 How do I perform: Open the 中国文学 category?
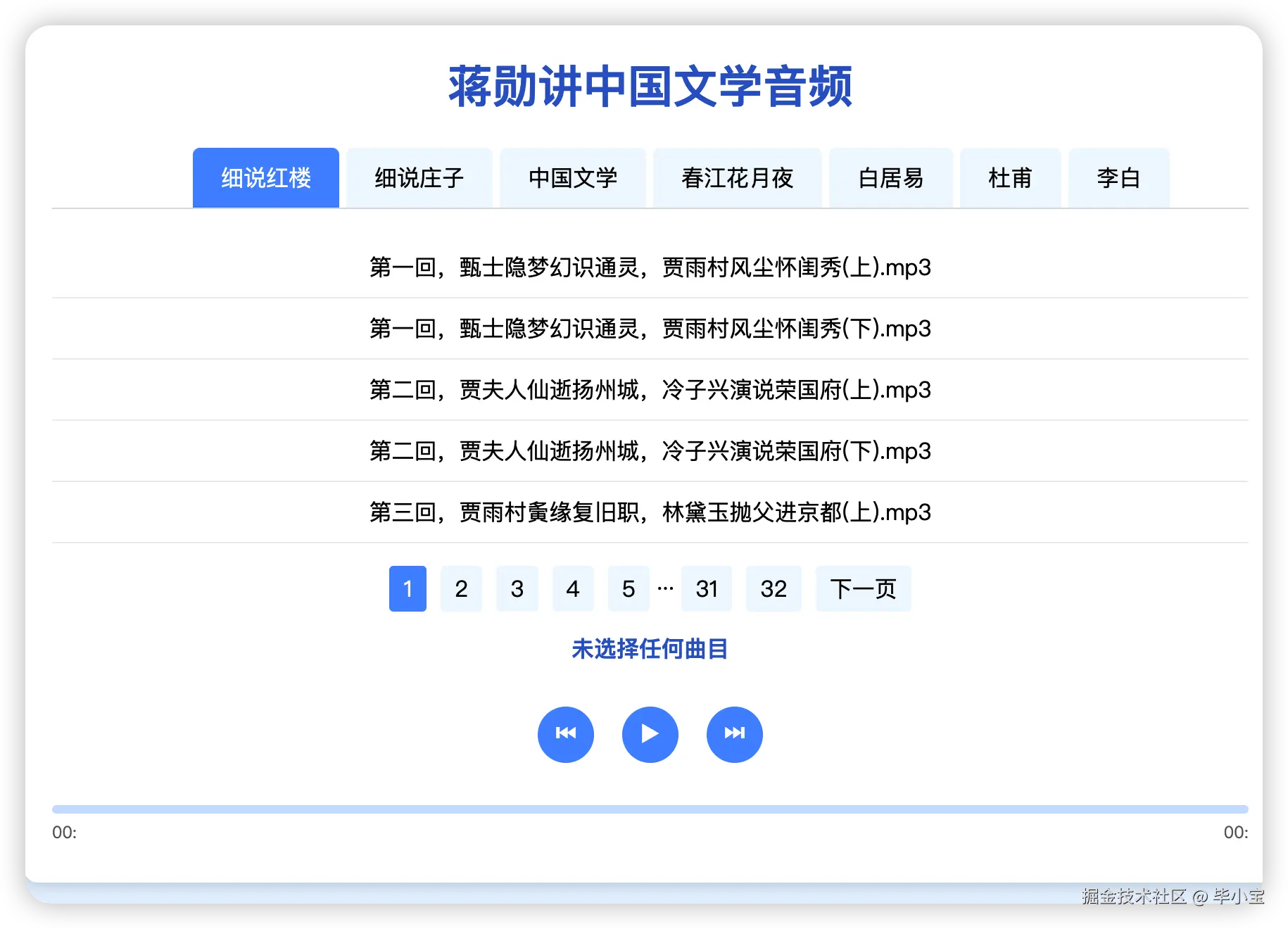(x=573, y=178)
